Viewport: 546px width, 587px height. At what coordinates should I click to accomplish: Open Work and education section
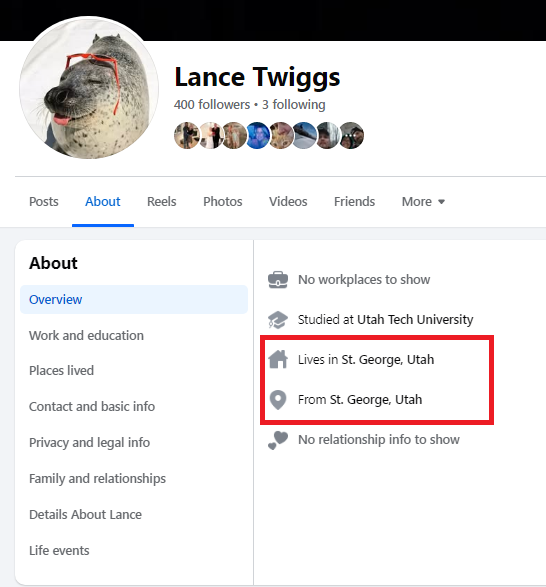coord(87,335)
